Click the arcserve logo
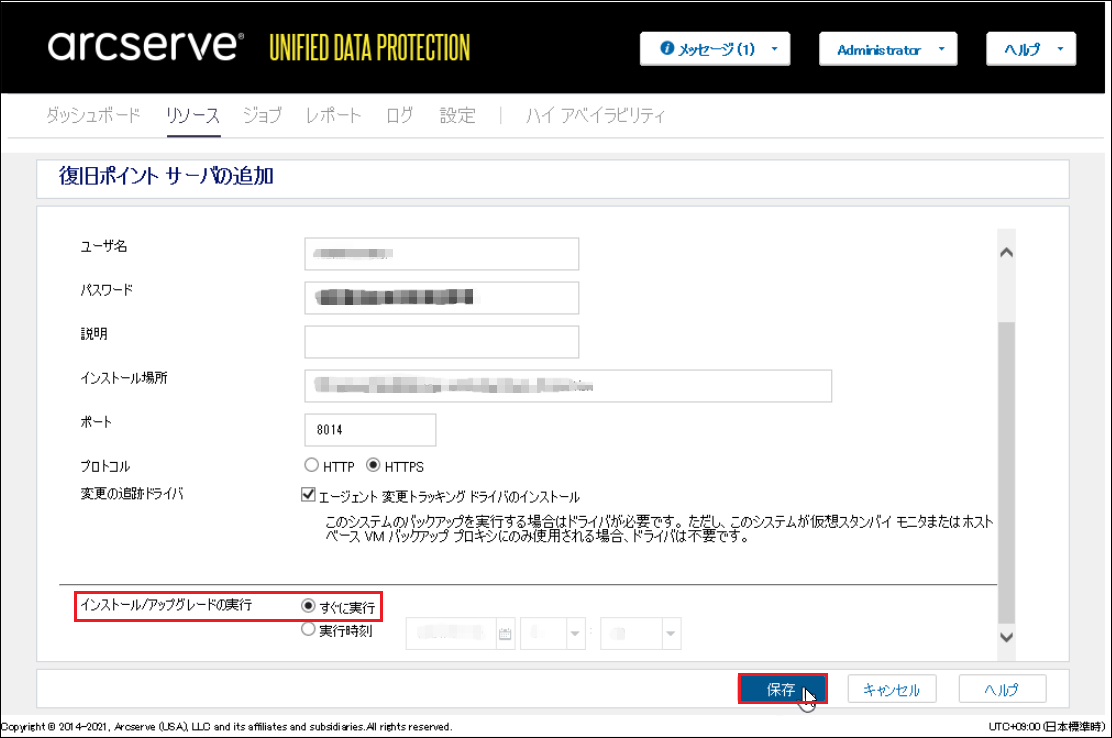This screenshot has width=1112, height=738. click(145, 45)
